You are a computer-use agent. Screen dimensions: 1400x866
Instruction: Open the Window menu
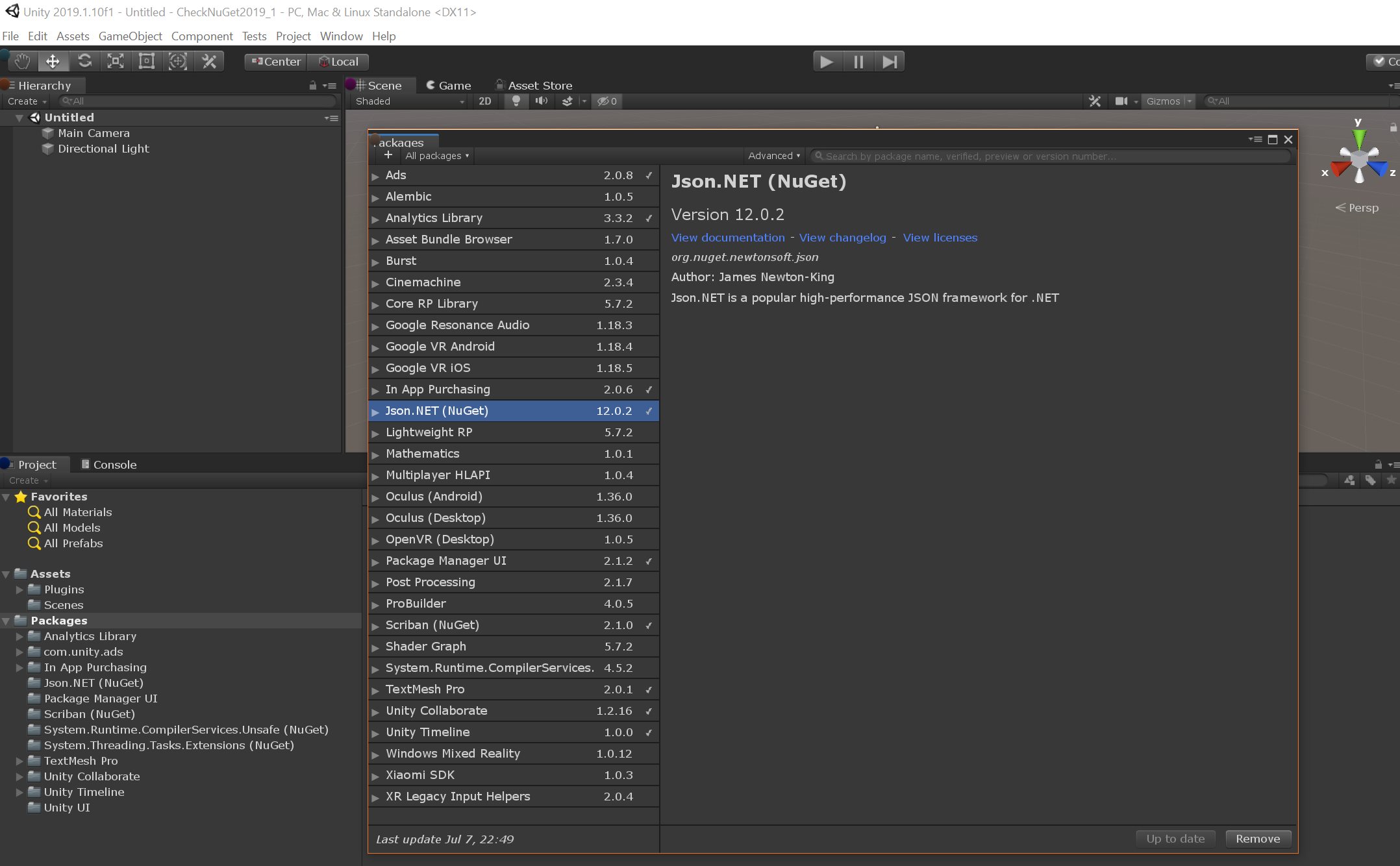coord(340,36)
